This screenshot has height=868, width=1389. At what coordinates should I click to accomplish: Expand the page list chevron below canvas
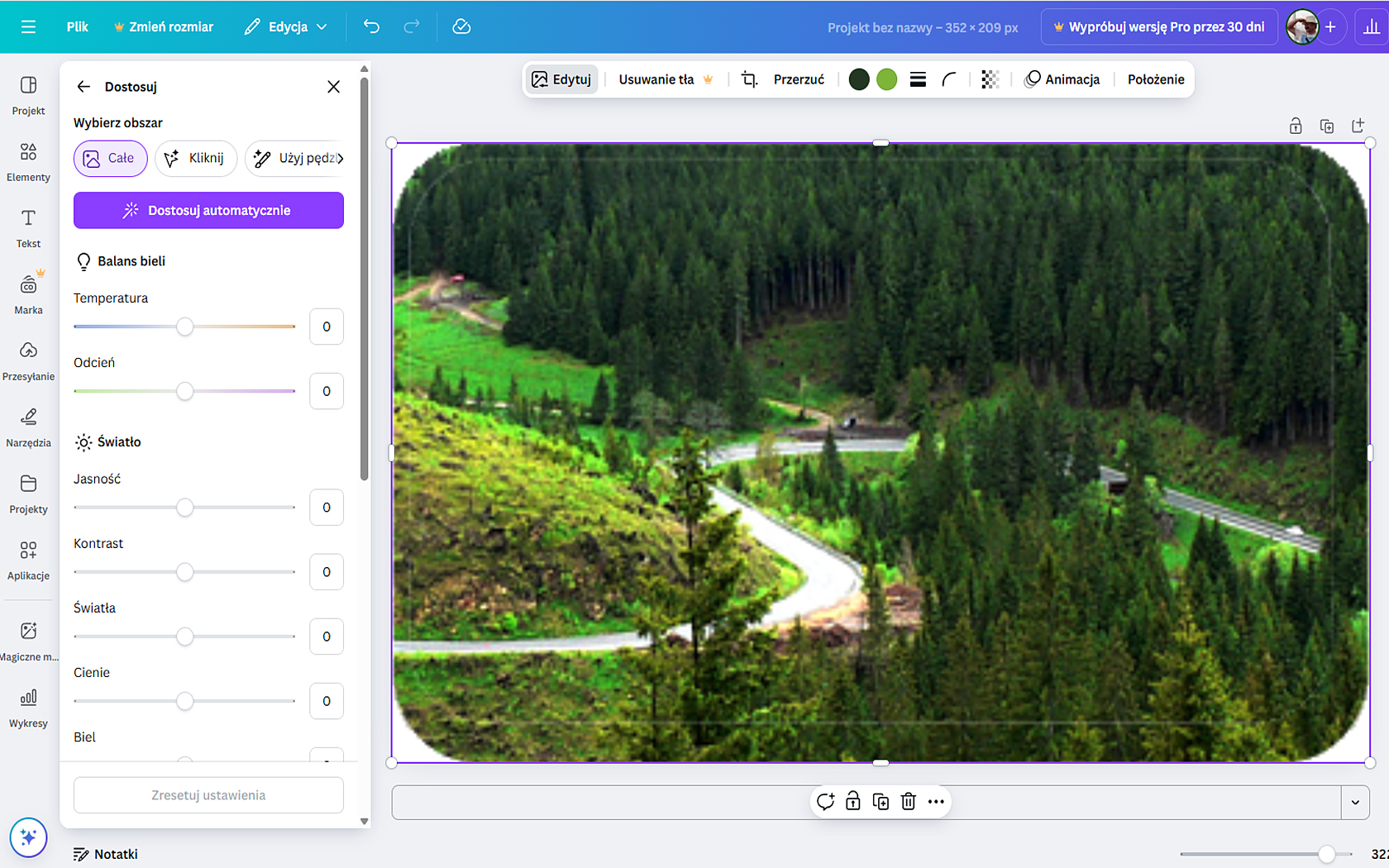pyautogui.click(x=1354, y=802)
